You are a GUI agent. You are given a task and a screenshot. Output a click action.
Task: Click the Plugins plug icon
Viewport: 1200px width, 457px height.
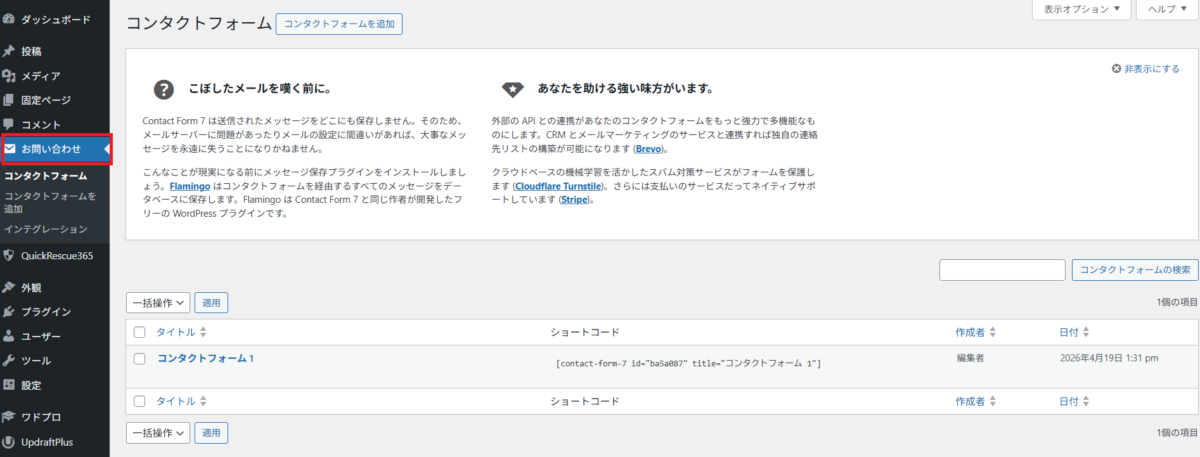pyautogui.click(x=9, y=311)
